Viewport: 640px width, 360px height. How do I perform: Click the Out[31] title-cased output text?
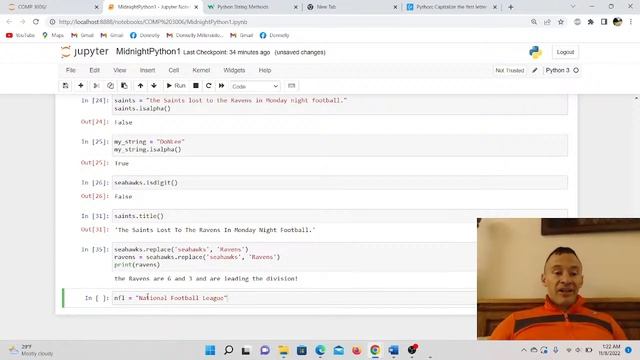click(x=215, y=230)
